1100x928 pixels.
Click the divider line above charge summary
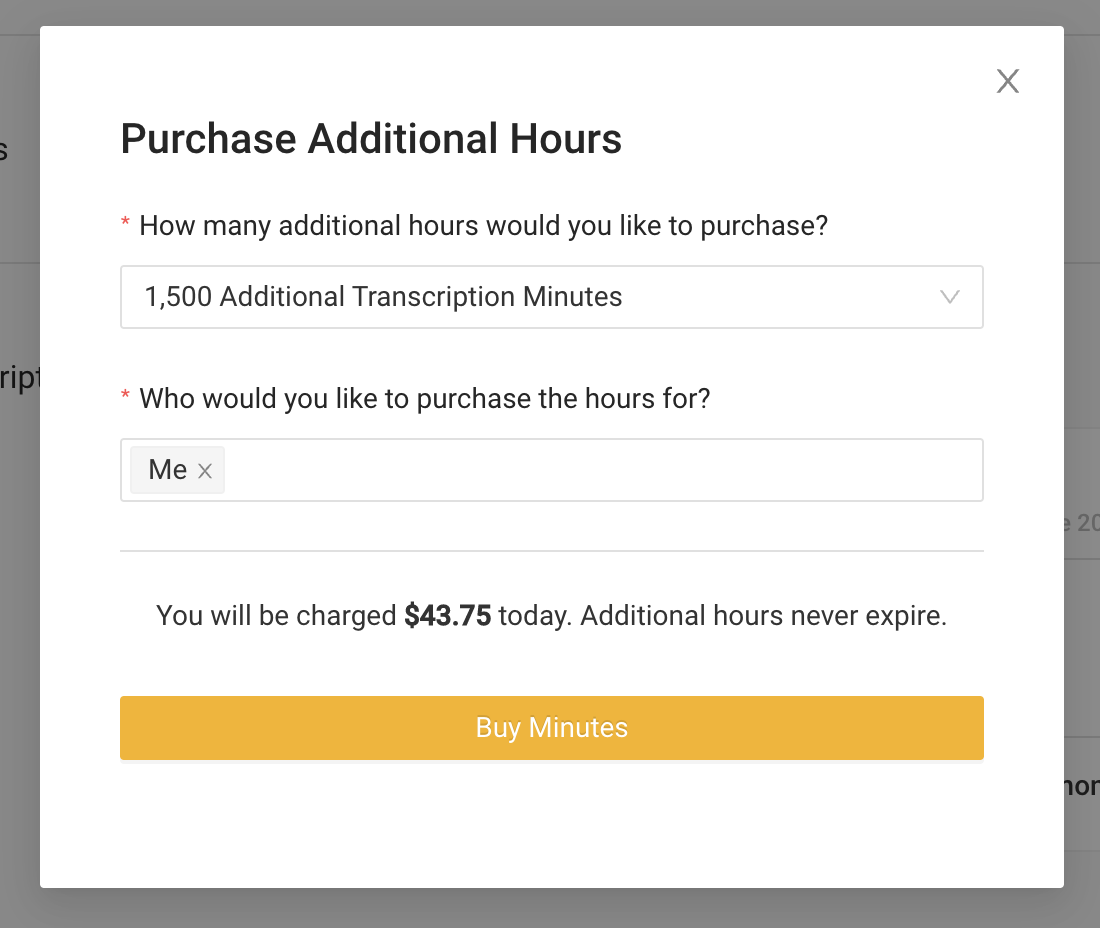point(552,551)
